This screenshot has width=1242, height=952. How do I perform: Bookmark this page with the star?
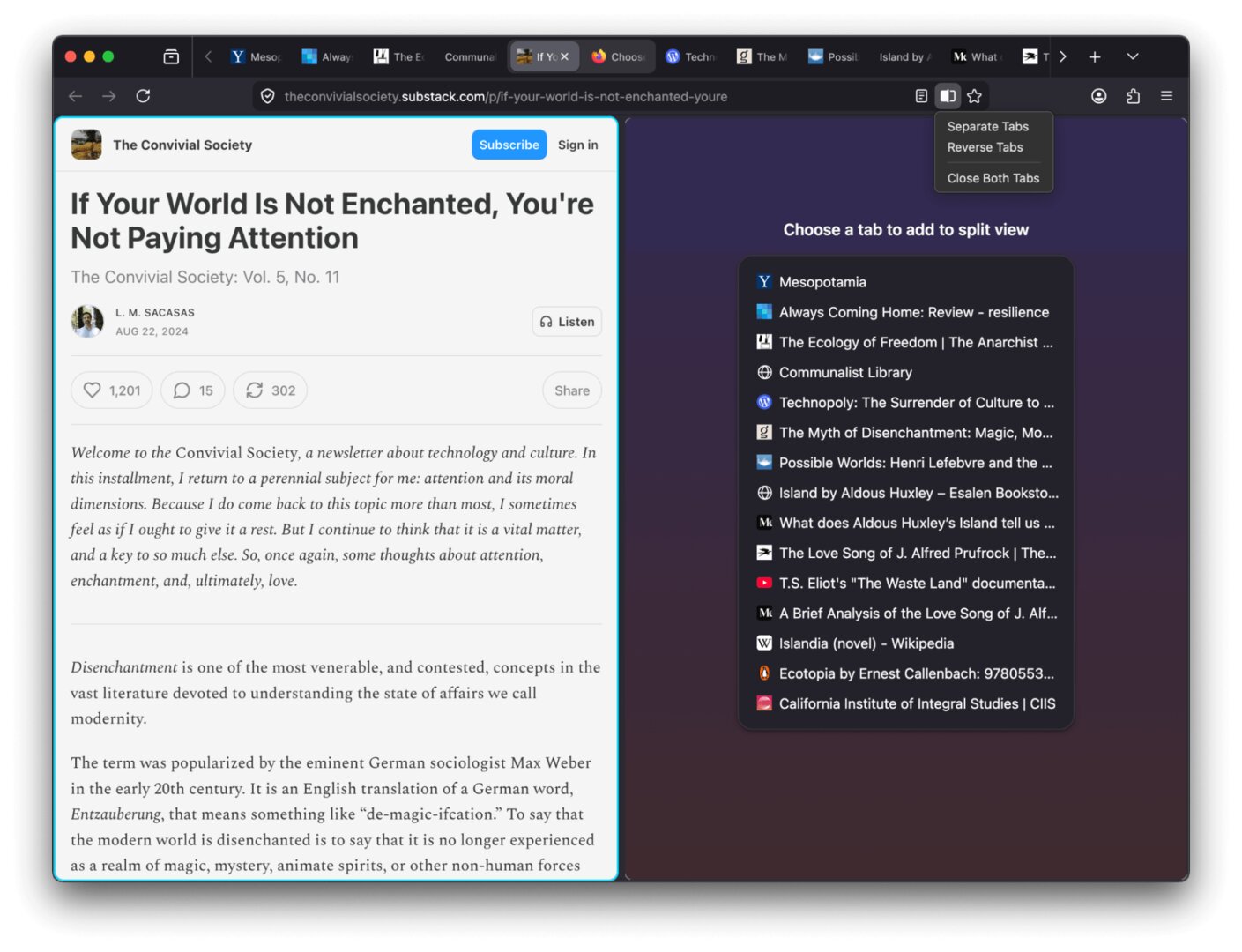pyautogui.click(x=975, y=96)
